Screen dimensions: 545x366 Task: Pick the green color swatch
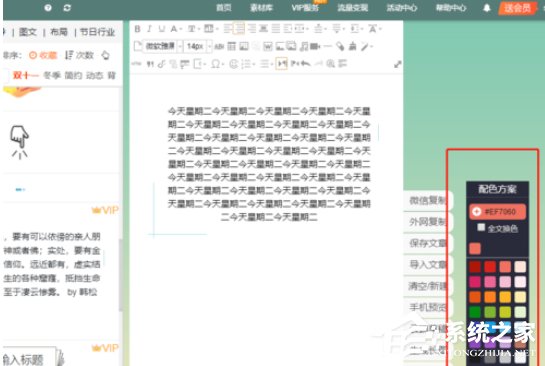tap(475, 312)
